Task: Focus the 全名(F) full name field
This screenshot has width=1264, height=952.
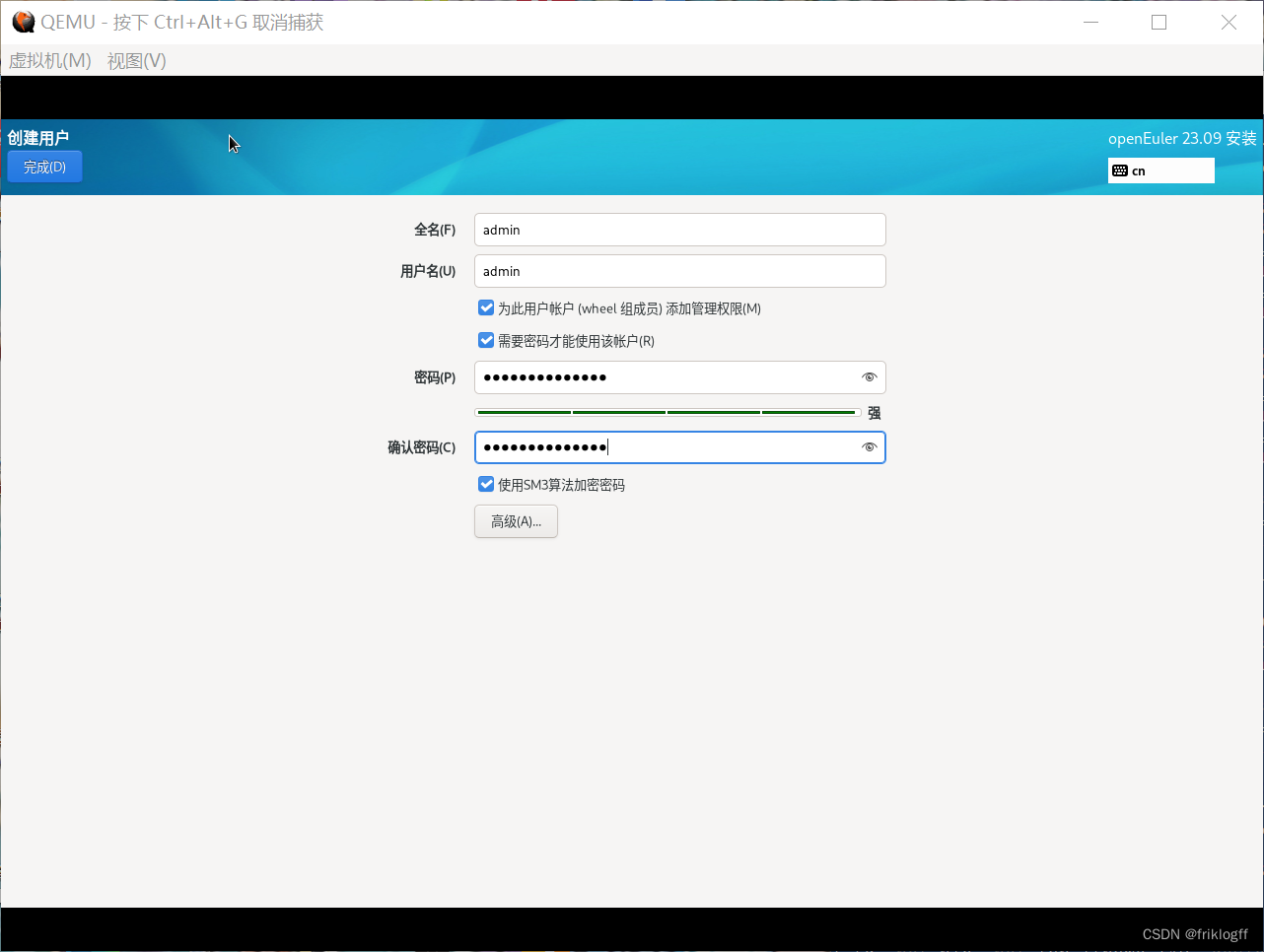Action: (680, 230)
